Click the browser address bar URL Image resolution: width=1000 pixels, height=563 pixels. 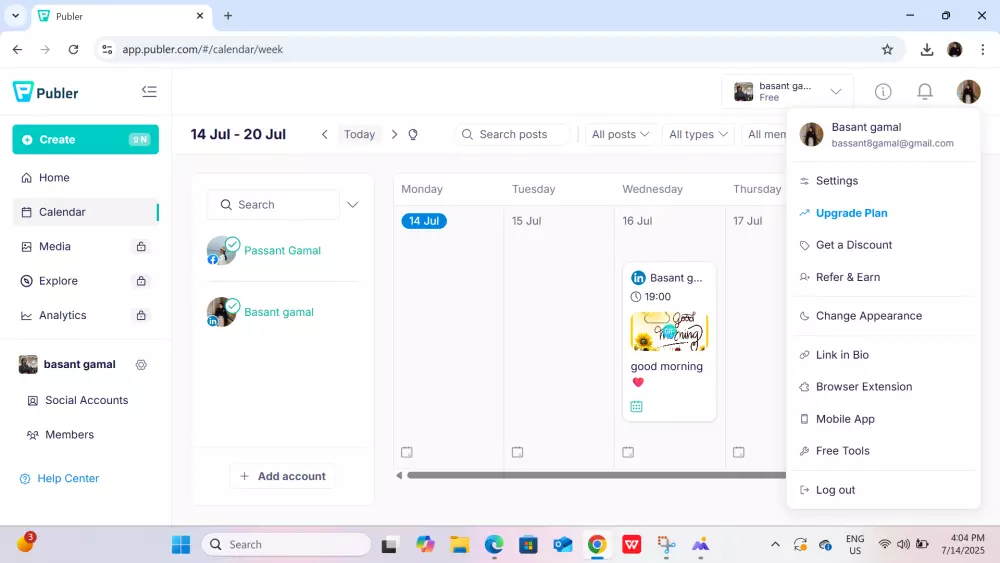[x=202, y=50]
